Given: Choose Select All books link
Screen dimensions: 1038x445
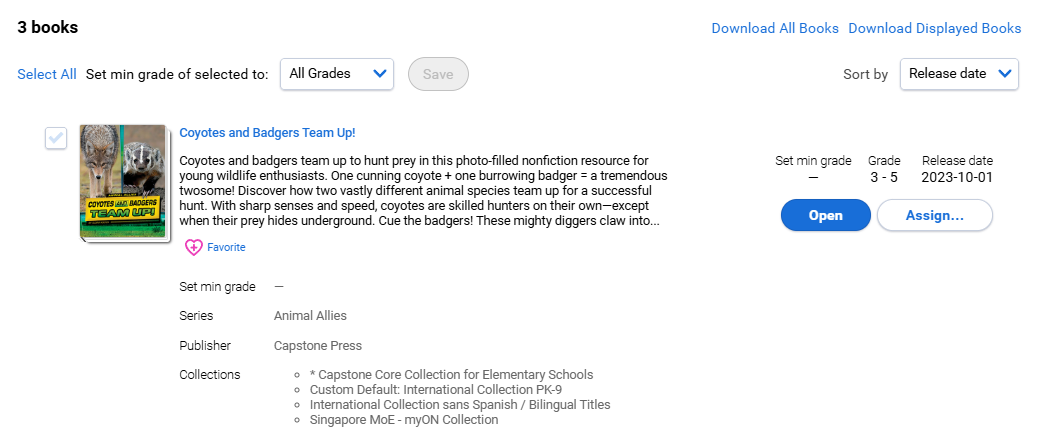Looking at the screenshot, I should [47, 74].
